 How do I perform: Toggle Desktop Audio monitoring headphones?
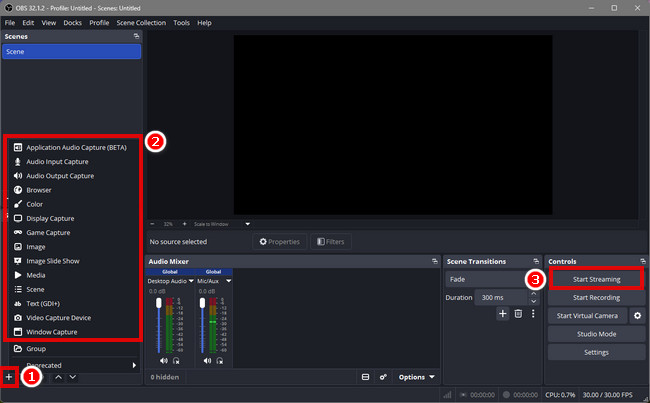coord(176,361)
